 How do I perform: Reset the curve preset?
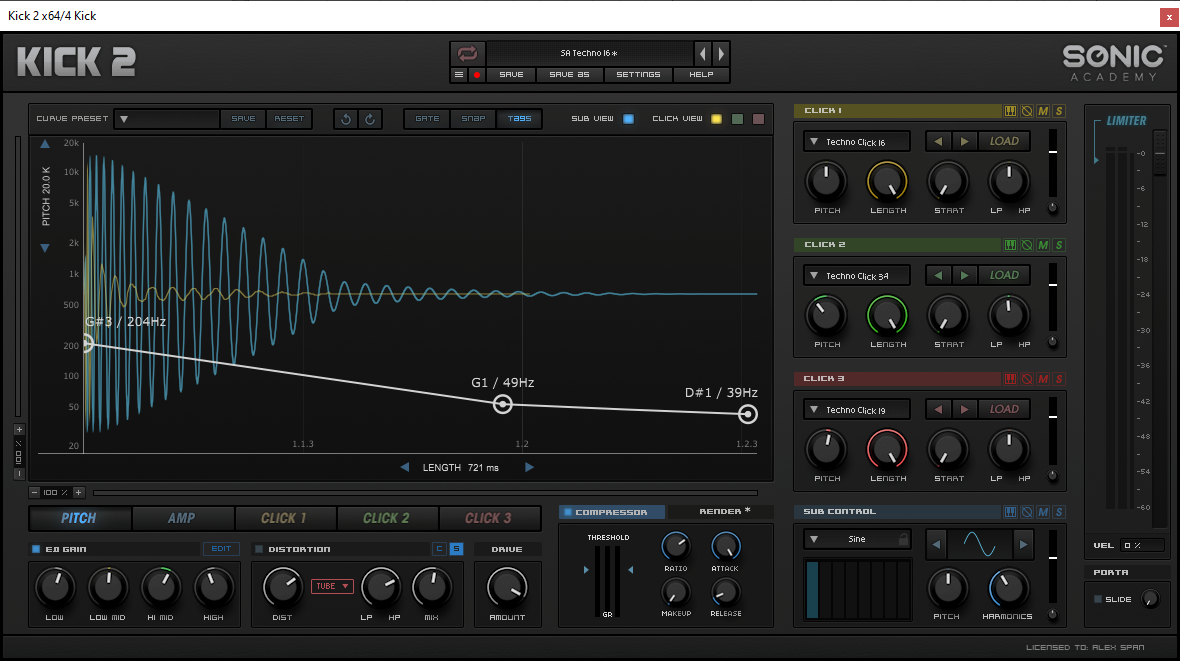[289, 119]
